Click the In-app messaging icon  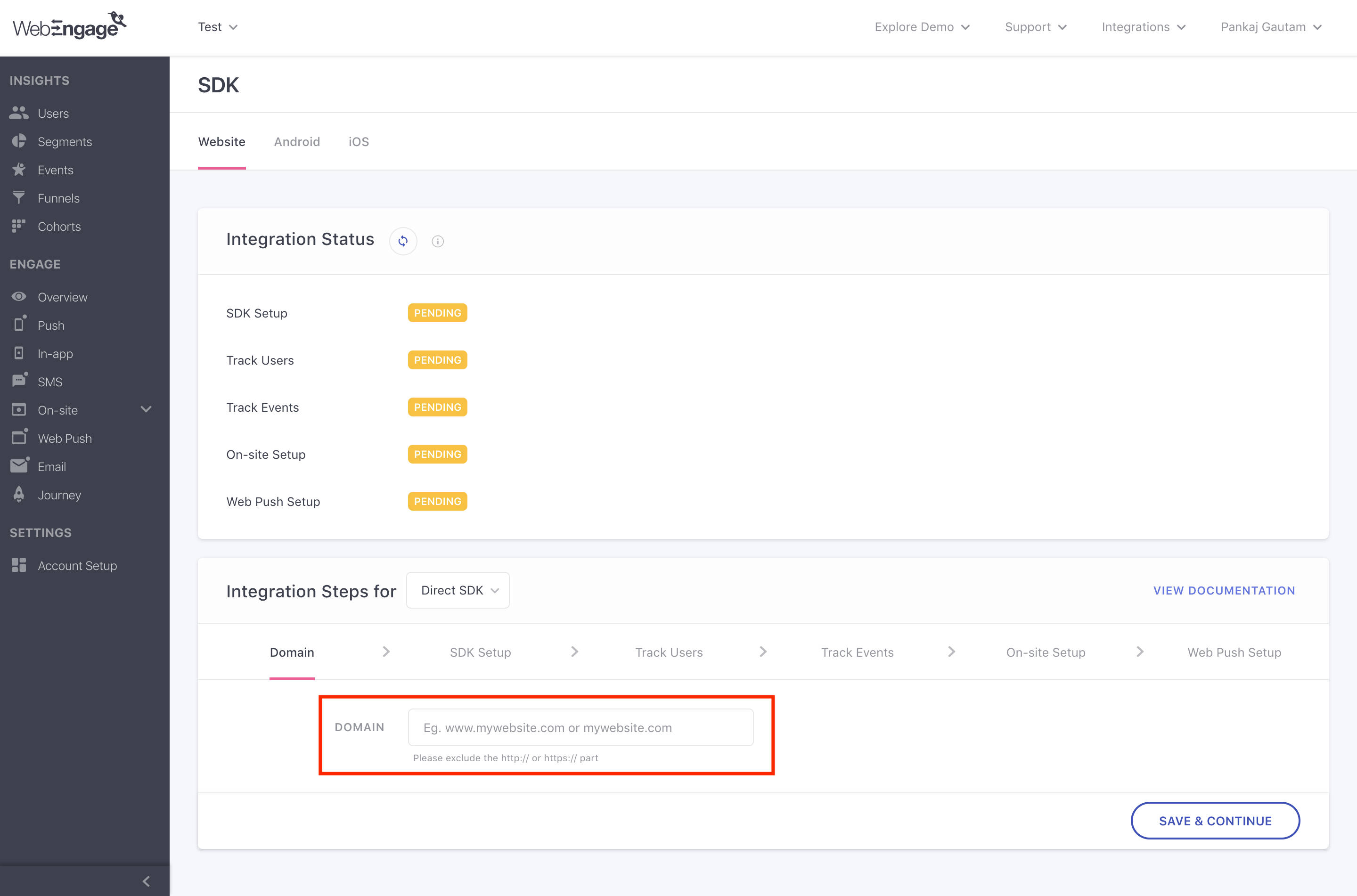(x=19, y=352)
